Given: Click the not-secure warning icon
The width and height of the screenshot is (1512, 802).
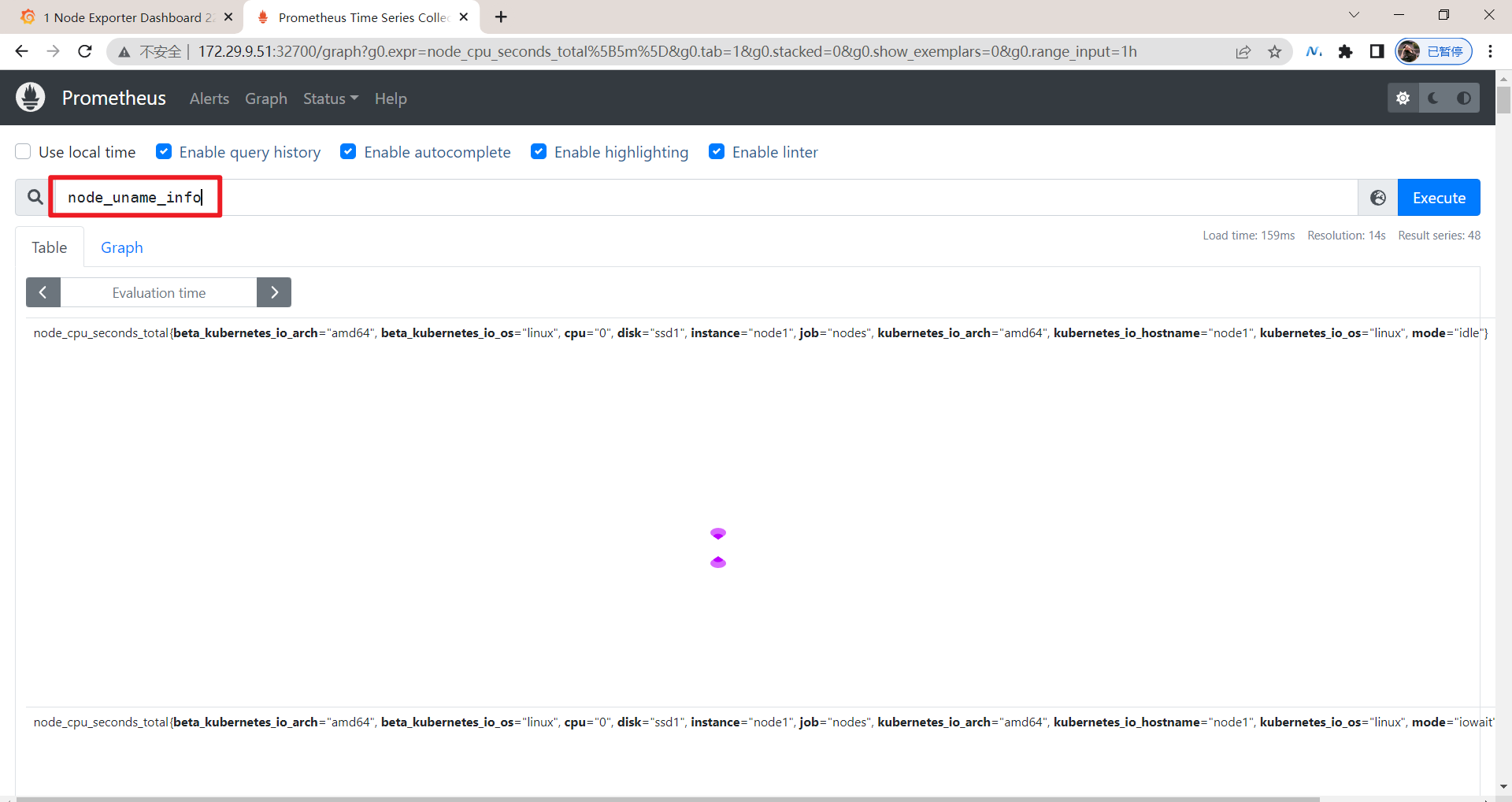Looking at the screenshot, I should (124, 52).
